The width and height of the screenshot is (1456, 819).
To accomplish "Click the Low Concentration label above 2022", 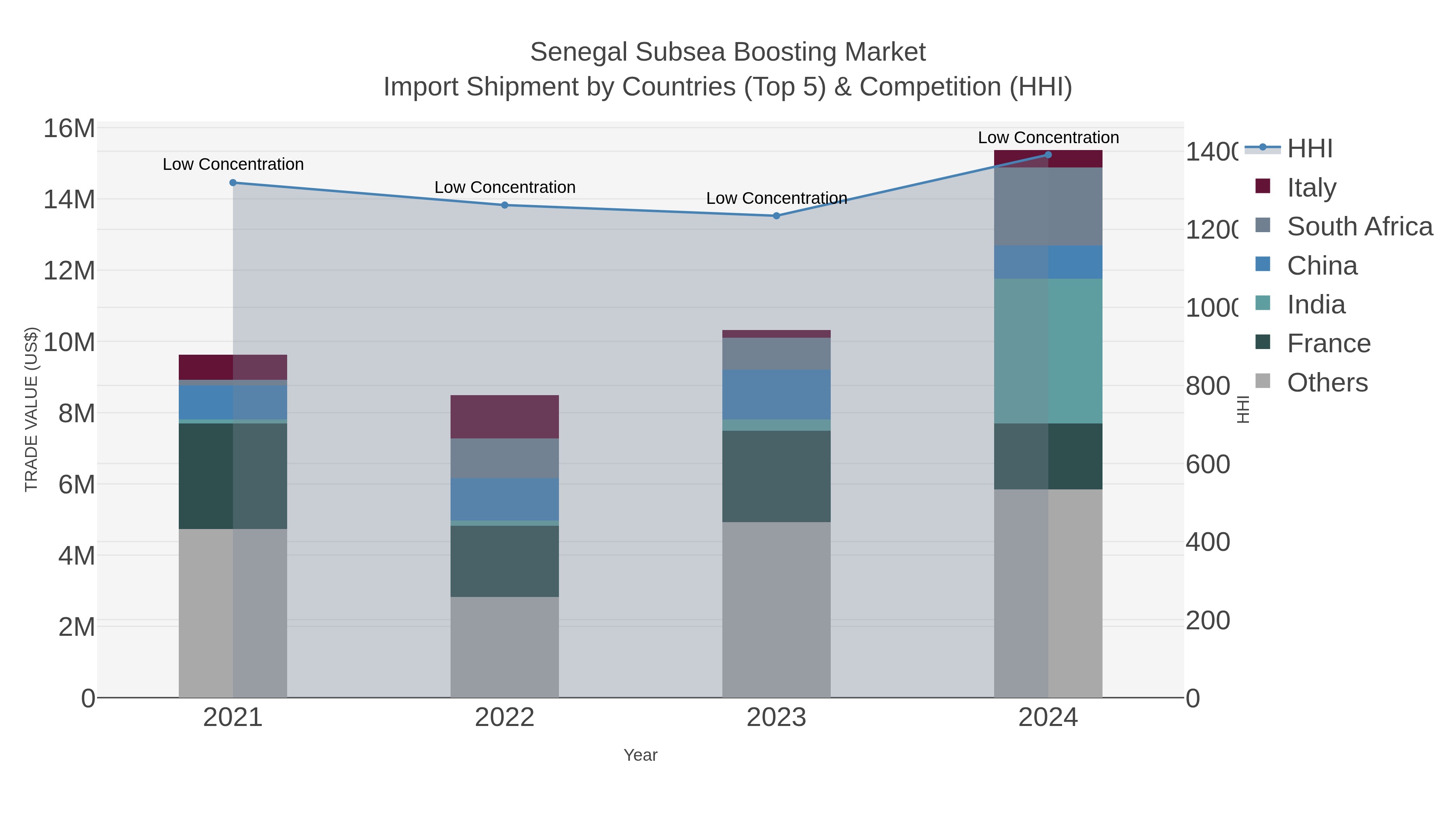I will coord(505,187).
